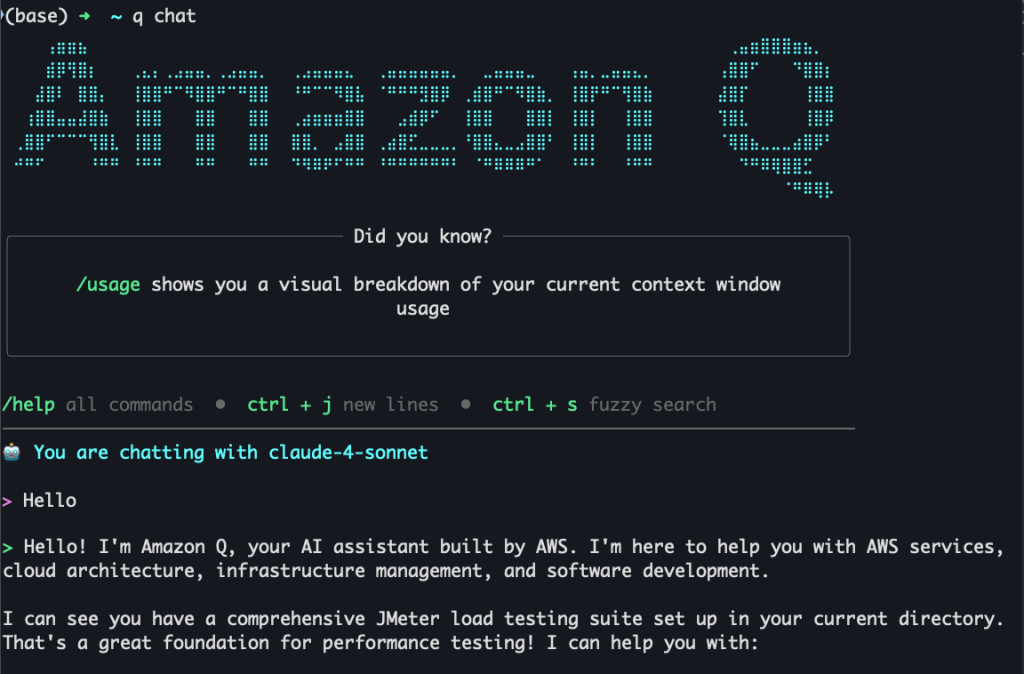The image size is (1024, 674).
Task: Click the user's Hello message
Action: [x=50, y=501]
